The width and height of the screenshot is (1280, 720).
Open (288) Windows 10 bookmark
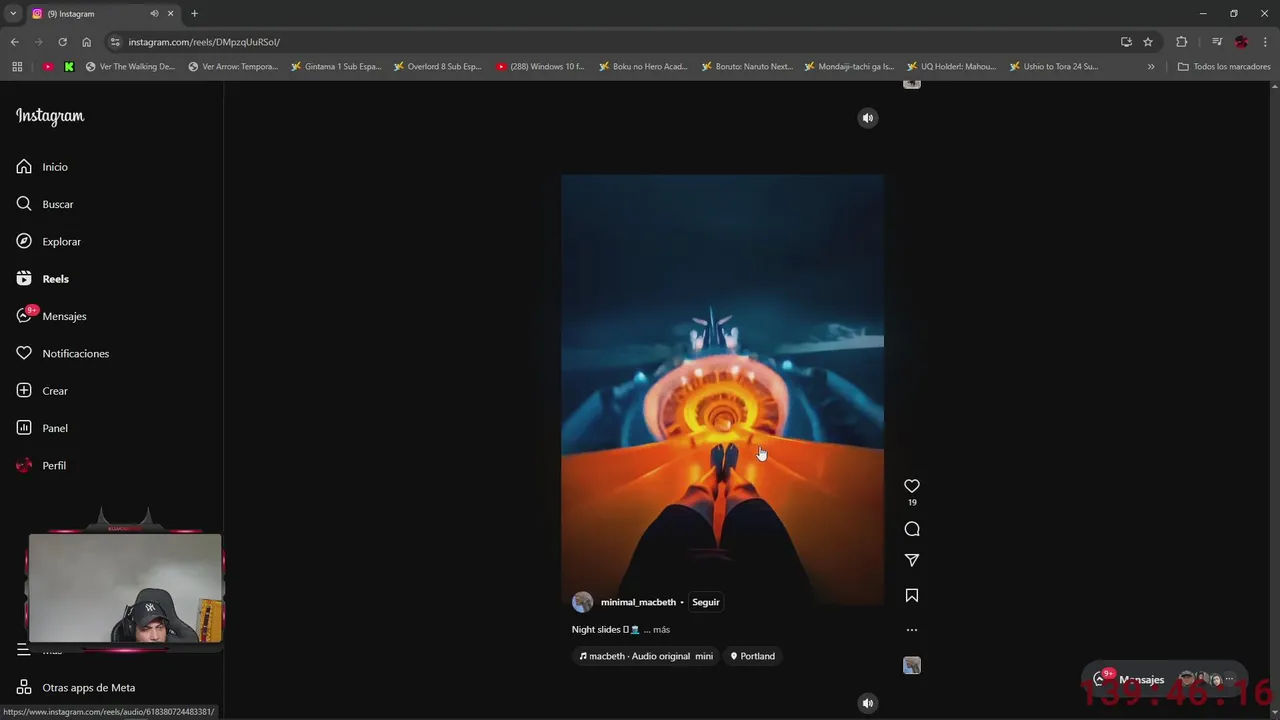pos(541,67)
